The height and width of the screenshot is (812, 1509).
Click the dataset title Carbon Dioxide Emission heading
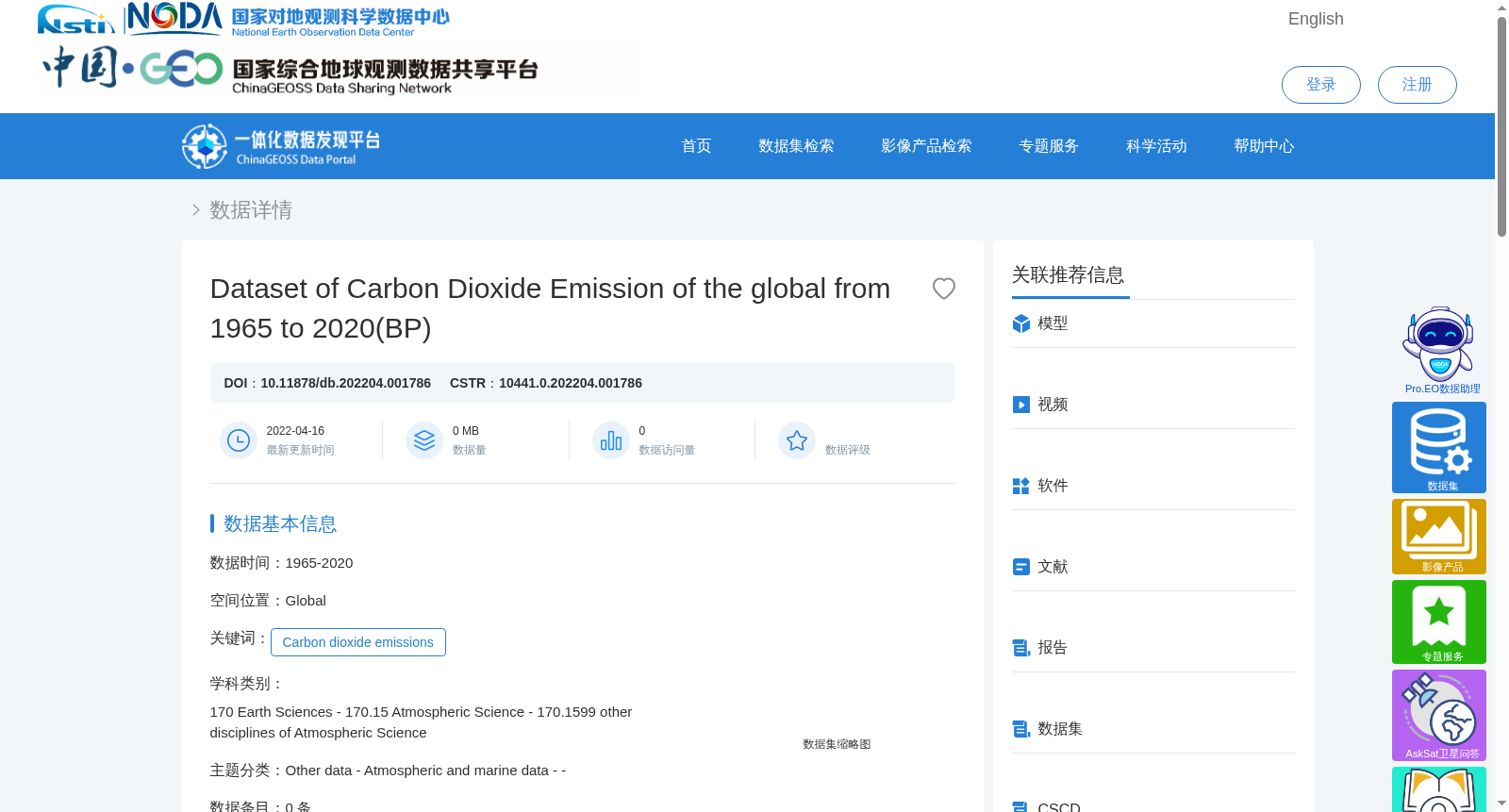tap(550, 308)
